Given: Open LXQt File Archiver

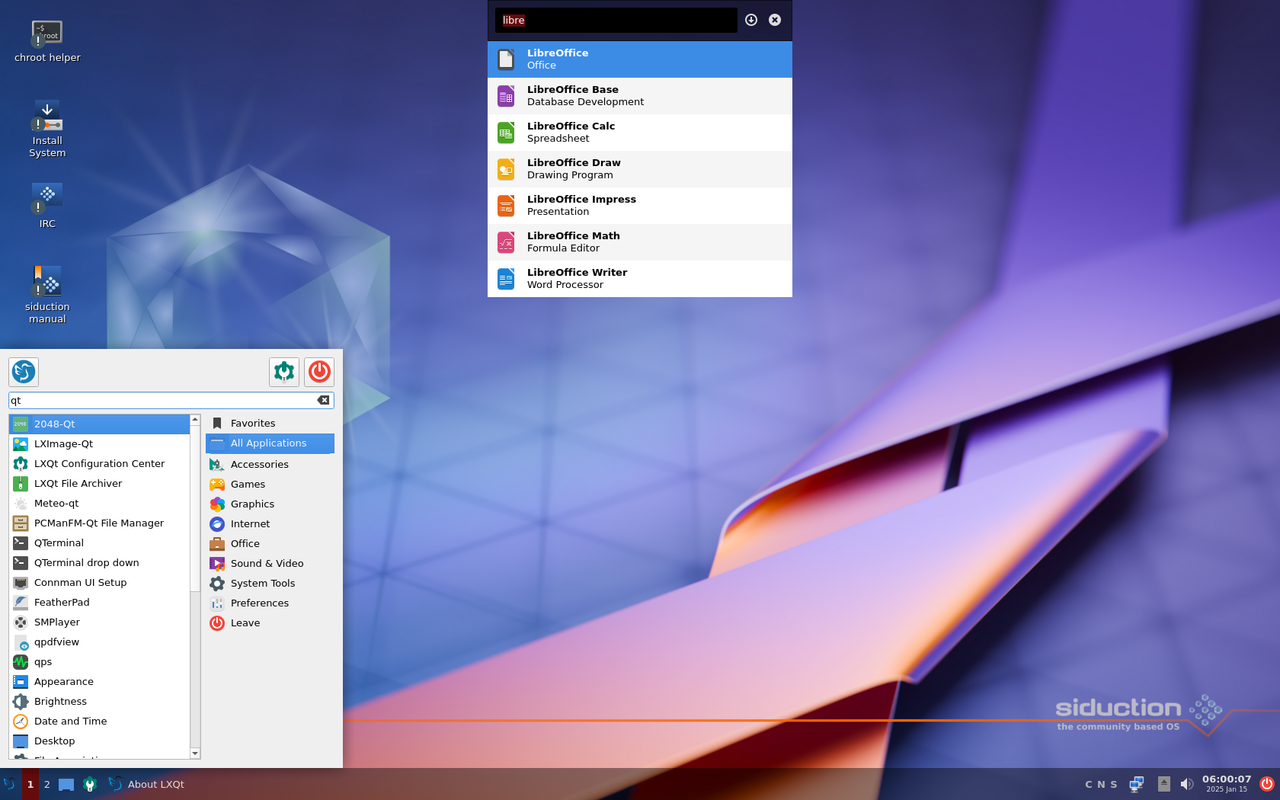Looking at the screenshot, I should coord(99,484).
